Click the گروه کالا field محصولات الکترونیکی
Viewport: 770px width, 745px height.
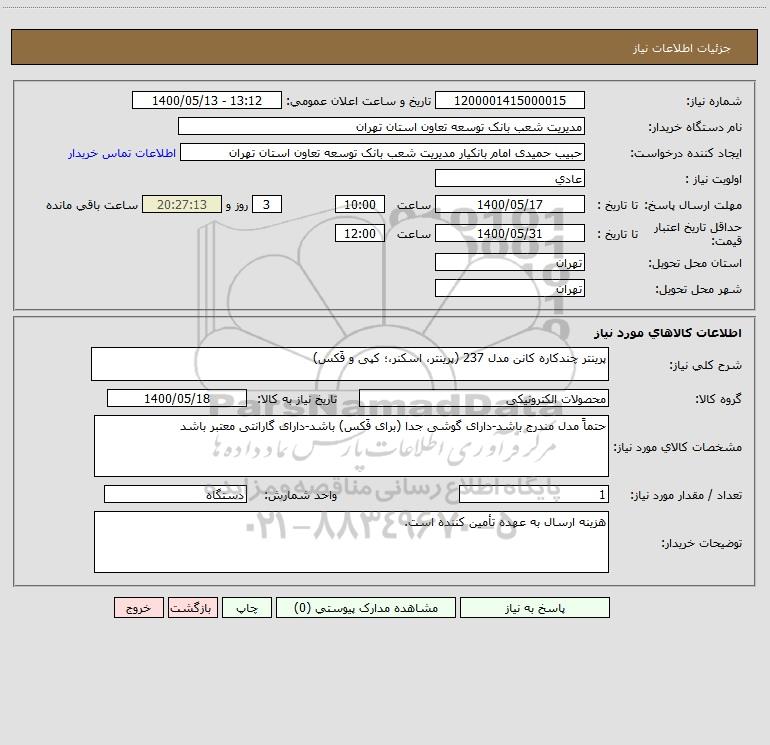tap(484, 398)
